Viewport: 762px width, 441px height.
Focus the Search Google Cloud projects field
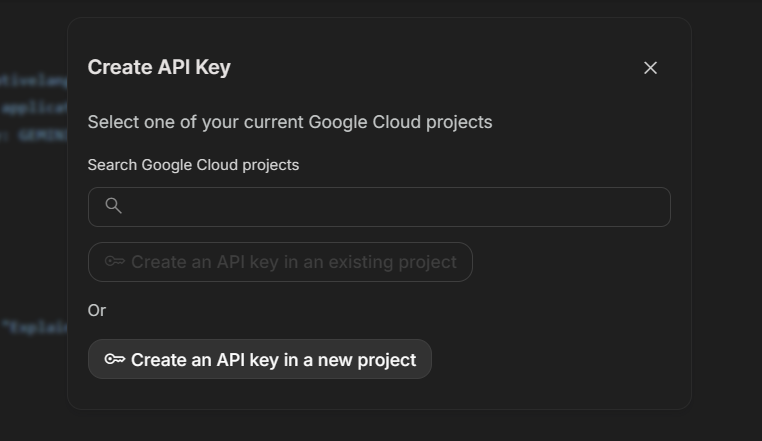click(379, 207)
